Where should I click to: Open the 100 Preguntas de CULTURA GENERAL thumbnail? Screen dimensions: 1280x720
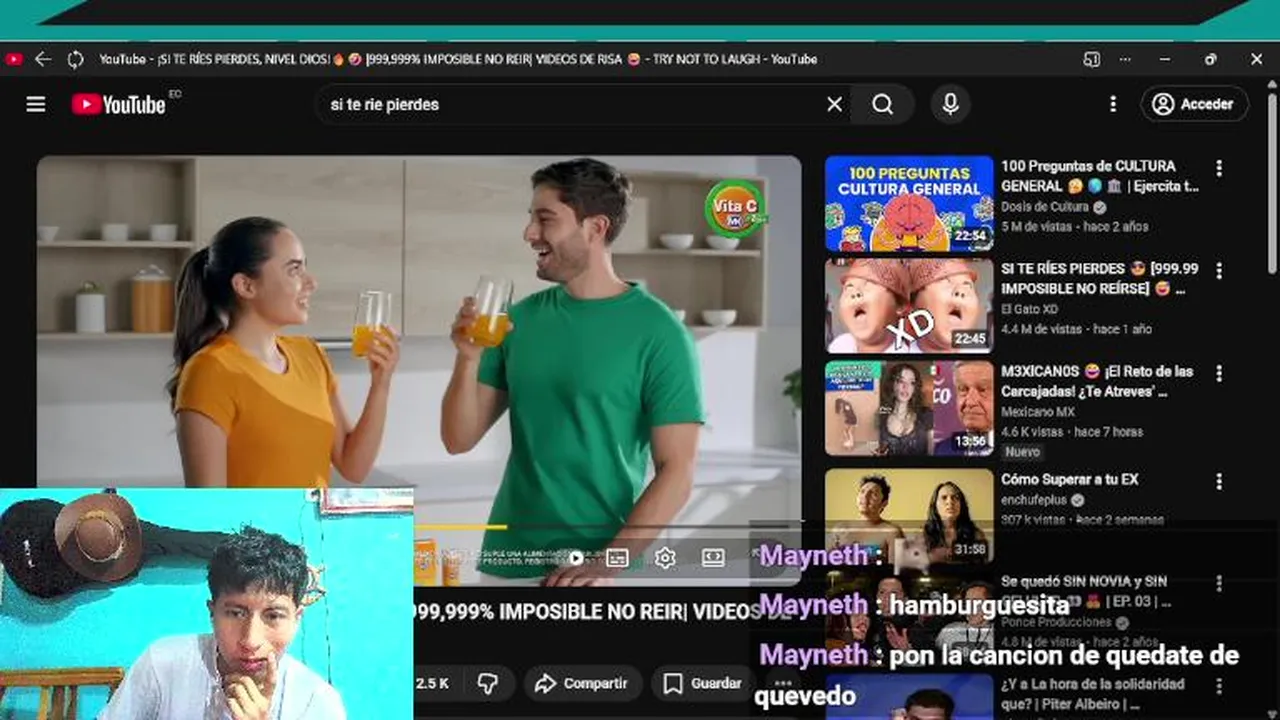point(909,203)
